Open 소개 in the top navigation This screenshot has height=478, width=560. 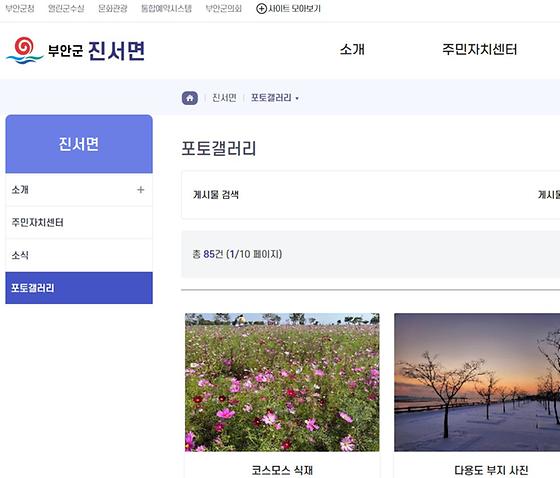tap(352, 49)
